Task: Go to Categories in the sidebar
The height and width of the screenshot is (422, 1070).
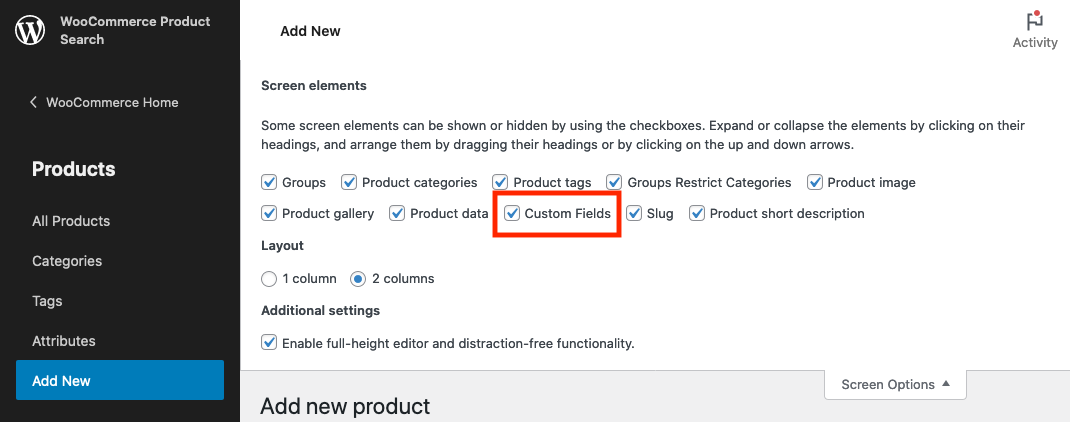Action: (x=67, y=261)
